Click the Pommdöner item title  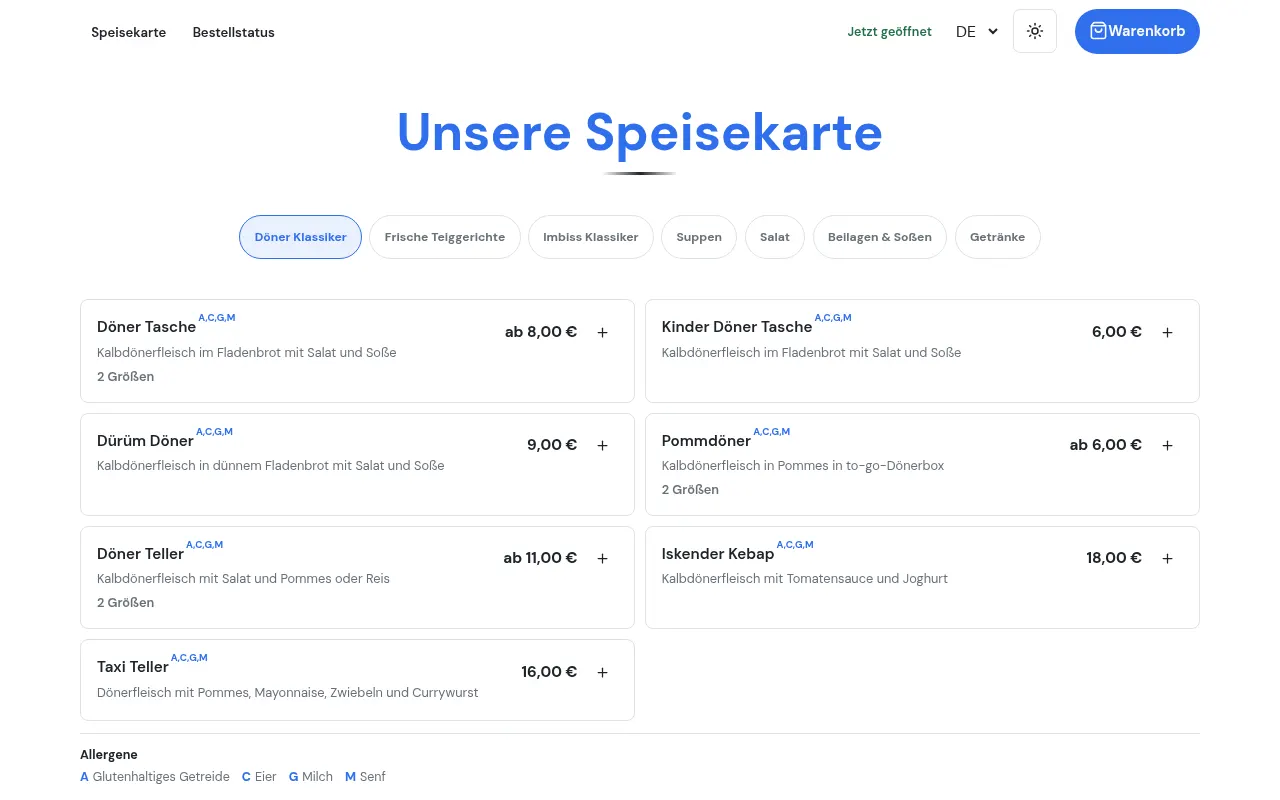click(706, 441)
